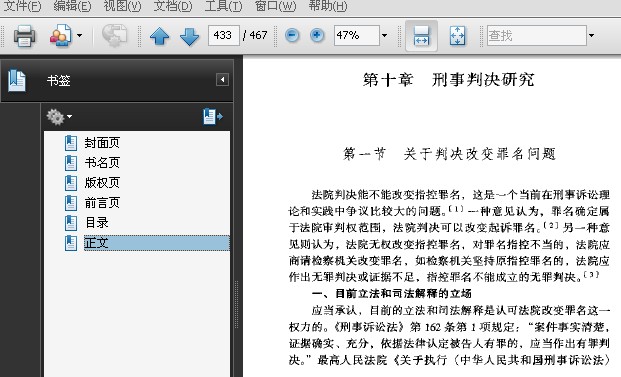Open the 工具(T) menu

(x=223, y=6)
